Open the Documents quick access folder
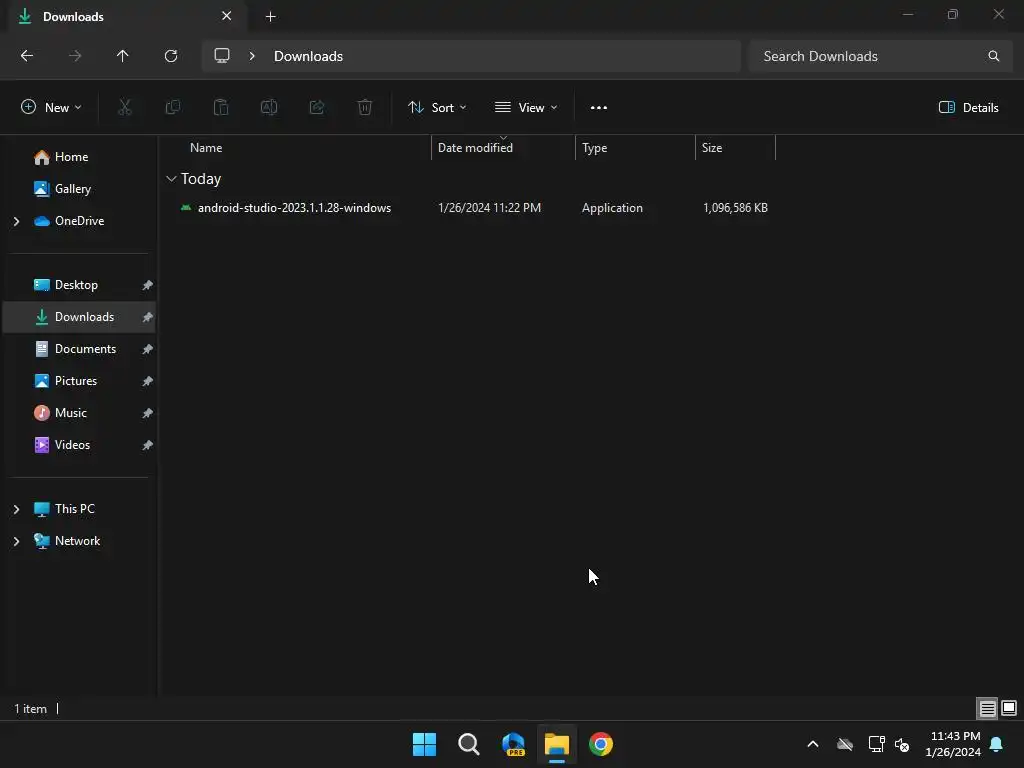The image size is (1024, 768). 85,349
